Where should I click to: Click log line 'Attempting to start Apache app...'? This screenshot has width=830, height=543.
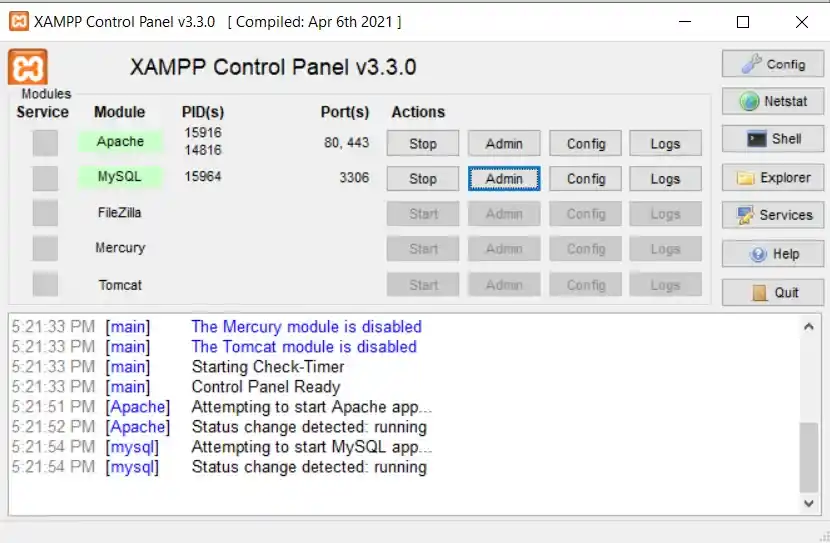tap(312, 407)
